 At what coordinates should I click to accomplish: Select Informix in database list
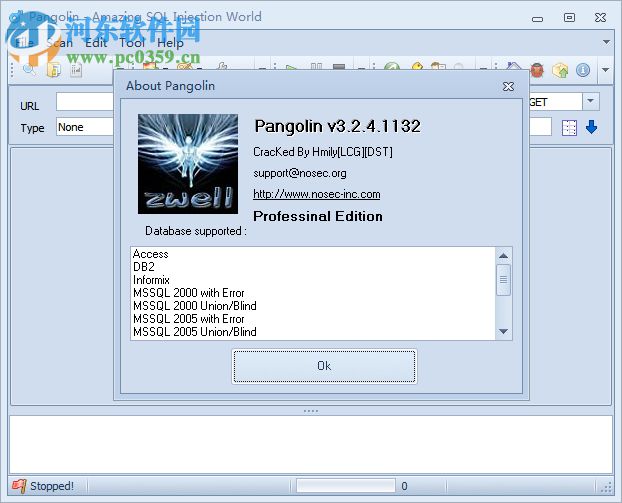tap(151, 280)
